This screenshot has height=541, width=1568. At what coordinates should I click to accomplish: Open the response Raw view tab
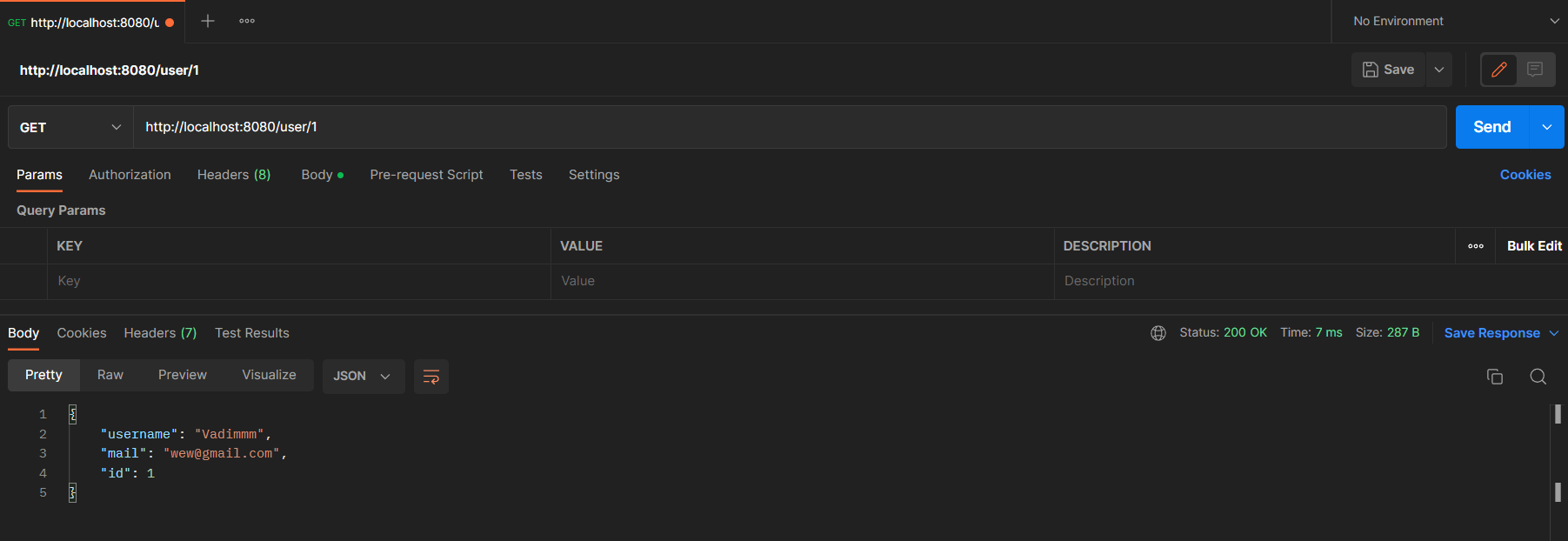click(110, 375)
